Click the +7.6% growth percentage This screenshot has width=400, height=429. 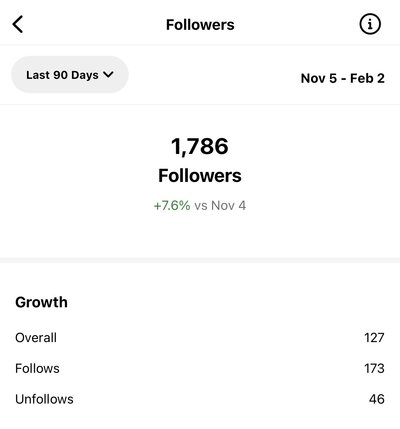172,205
